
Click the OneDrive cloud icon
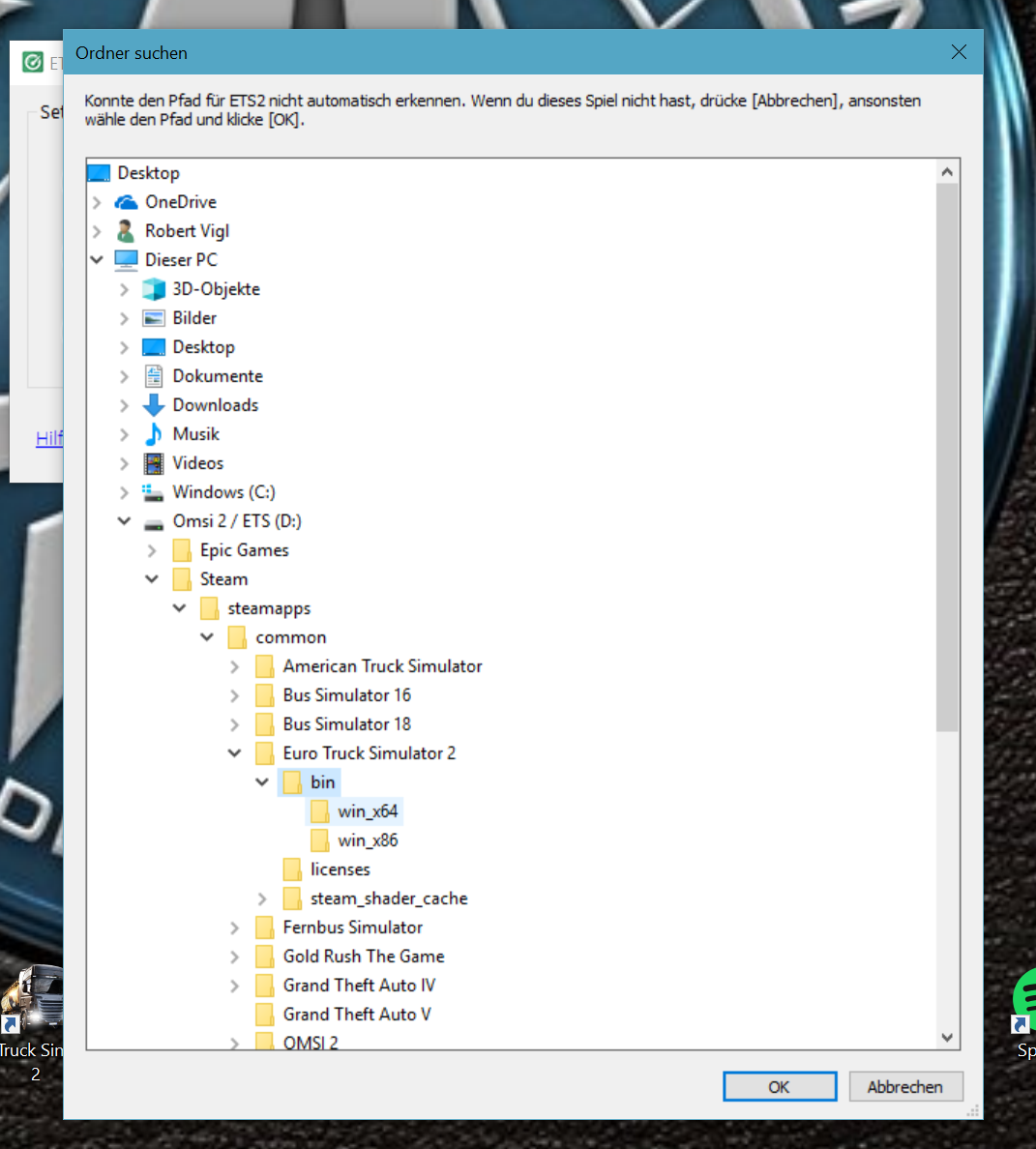tap(126, 202)
